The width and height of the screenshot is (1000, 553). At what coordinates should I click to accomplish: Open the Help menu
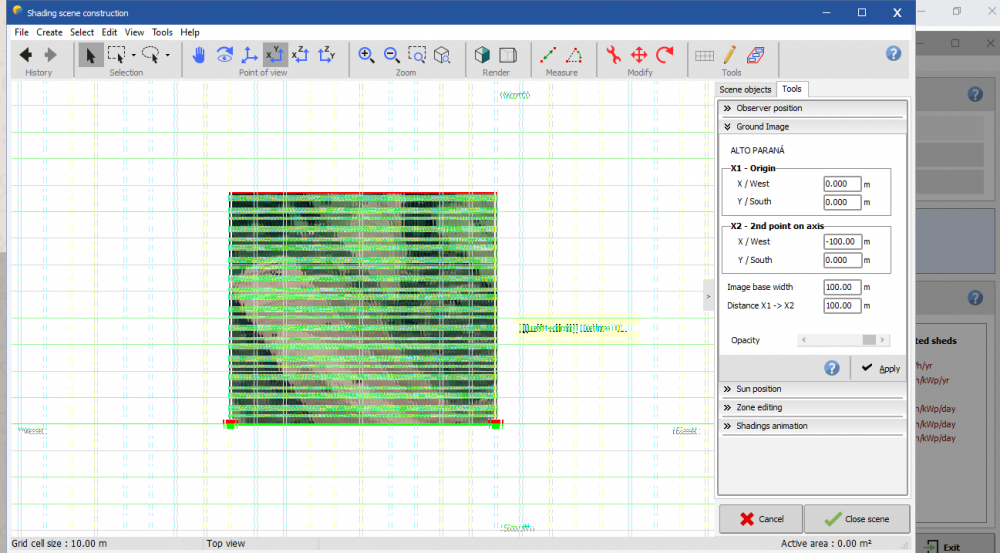[189, 33]
